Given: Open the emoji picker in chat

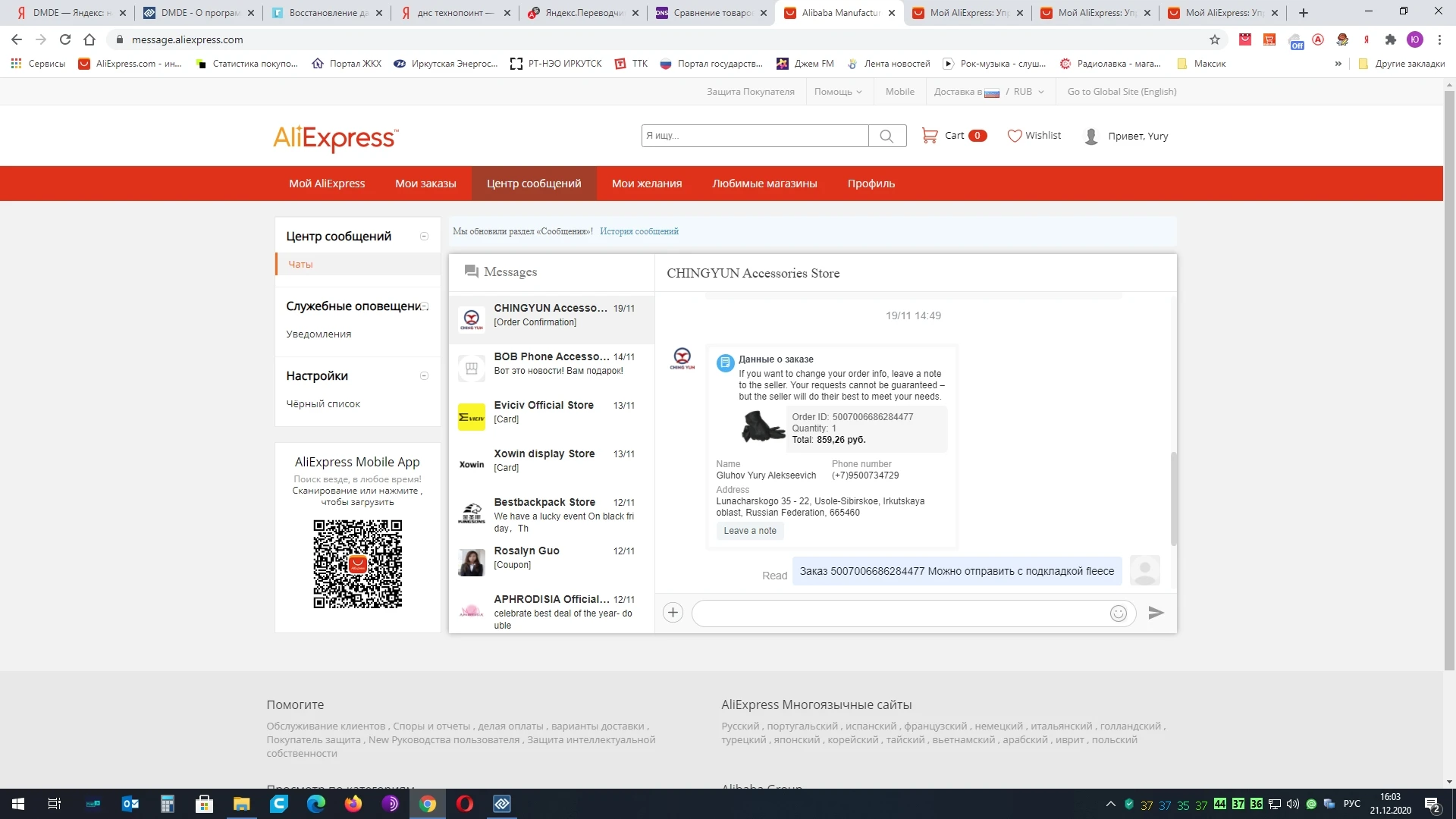Looking at the screenshot, I should point(1118,613).
